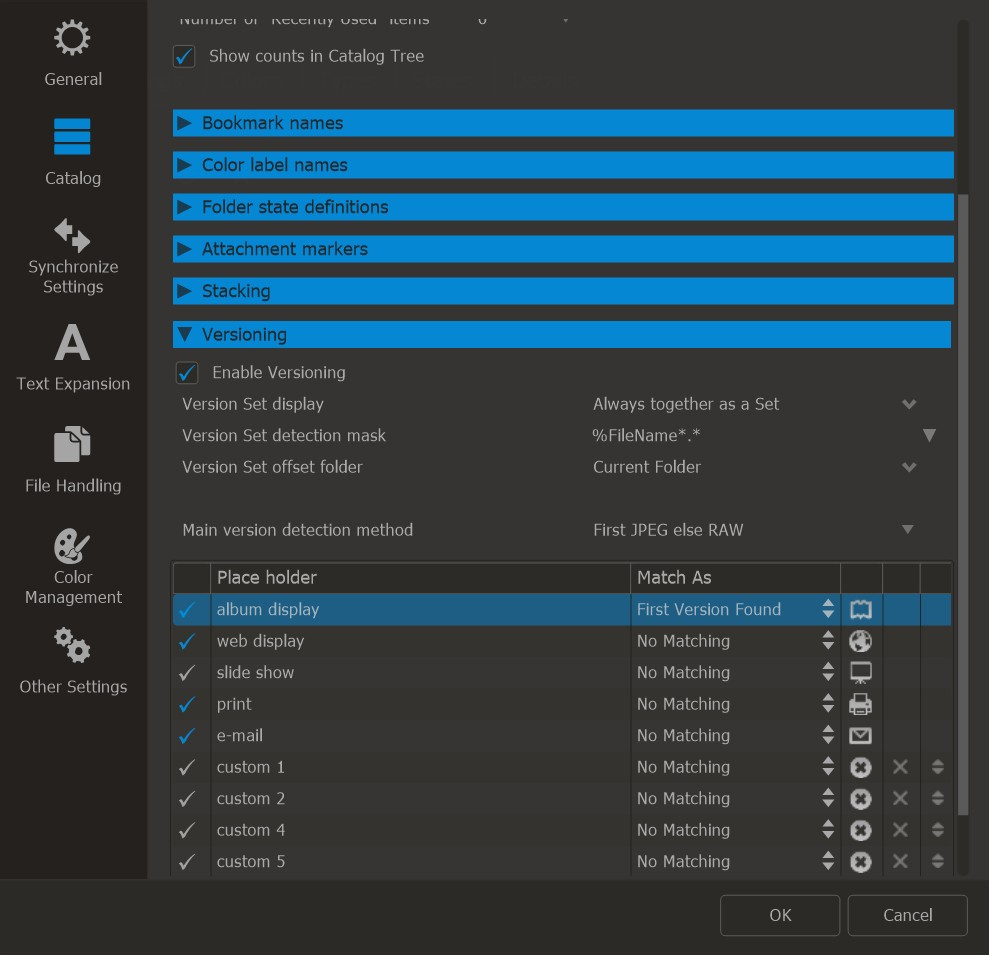The width and height of the screenshot is (989, 955).
Task: Change print Match As stepper
Action: [x=828, y=704]
